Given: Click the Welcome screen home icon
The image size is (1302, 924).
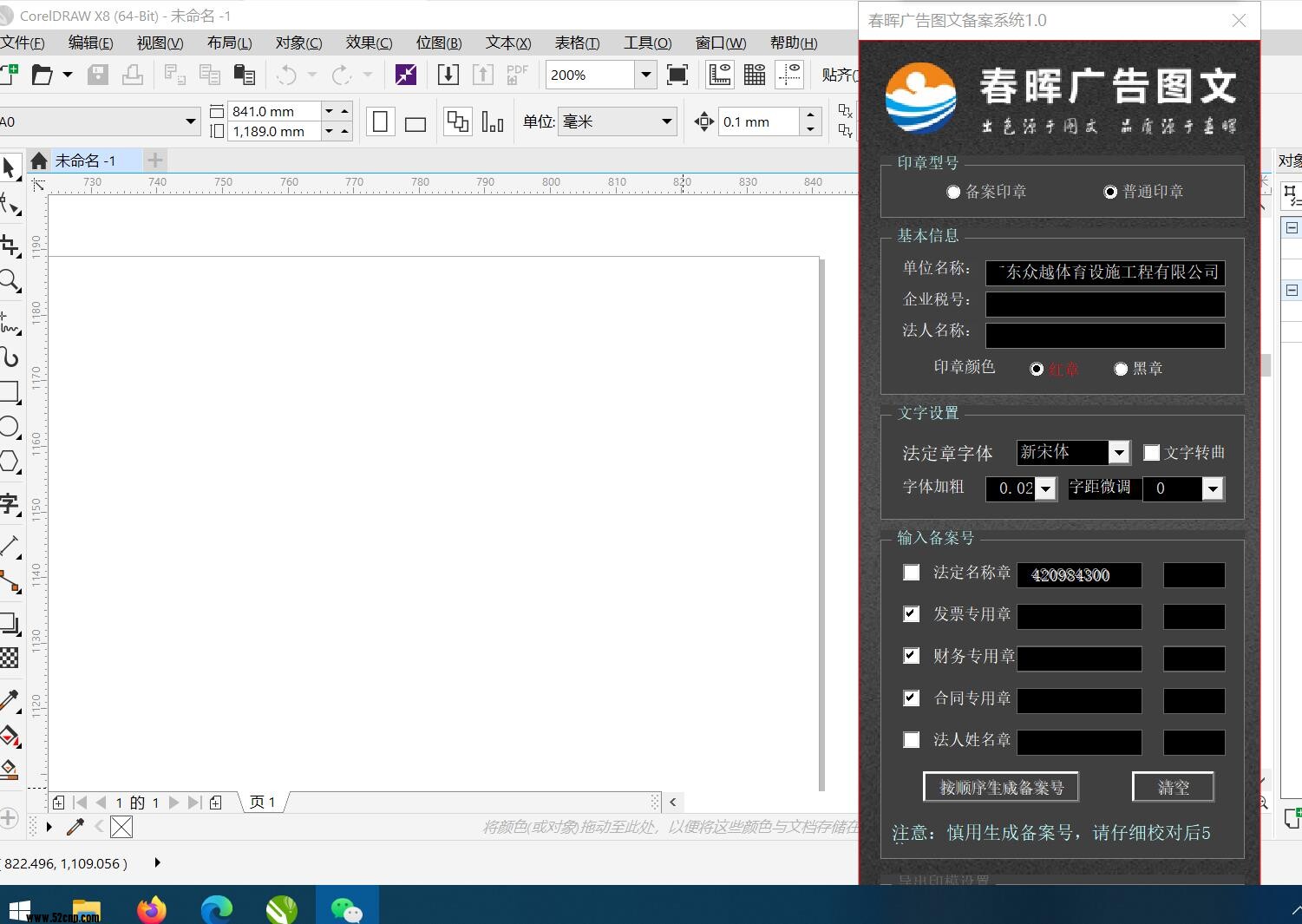Looking at the screenshot, I should 39,161.
